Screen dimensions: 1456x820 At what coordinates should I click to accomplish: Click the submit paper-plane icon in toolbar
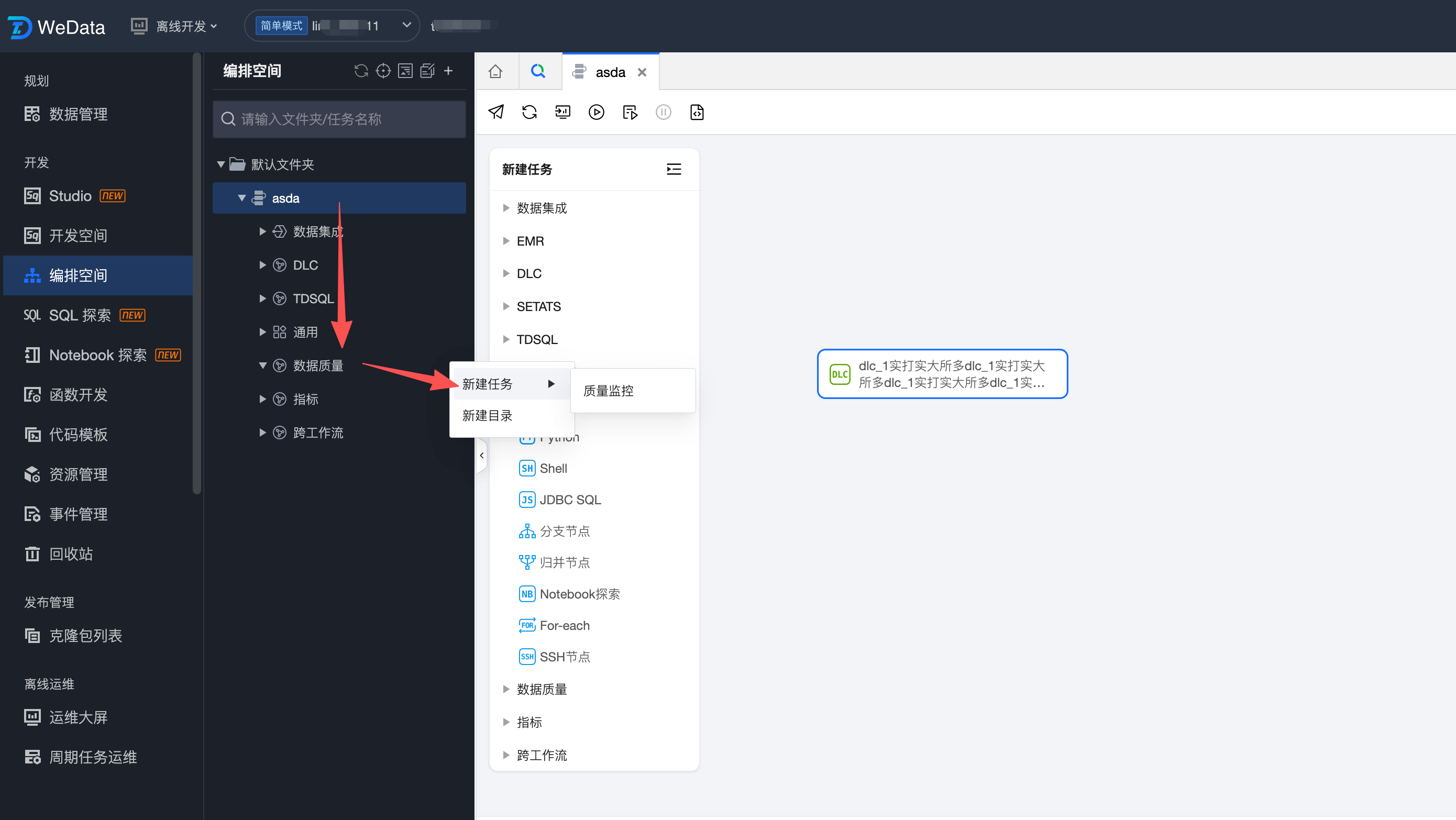tap(495, 112)
